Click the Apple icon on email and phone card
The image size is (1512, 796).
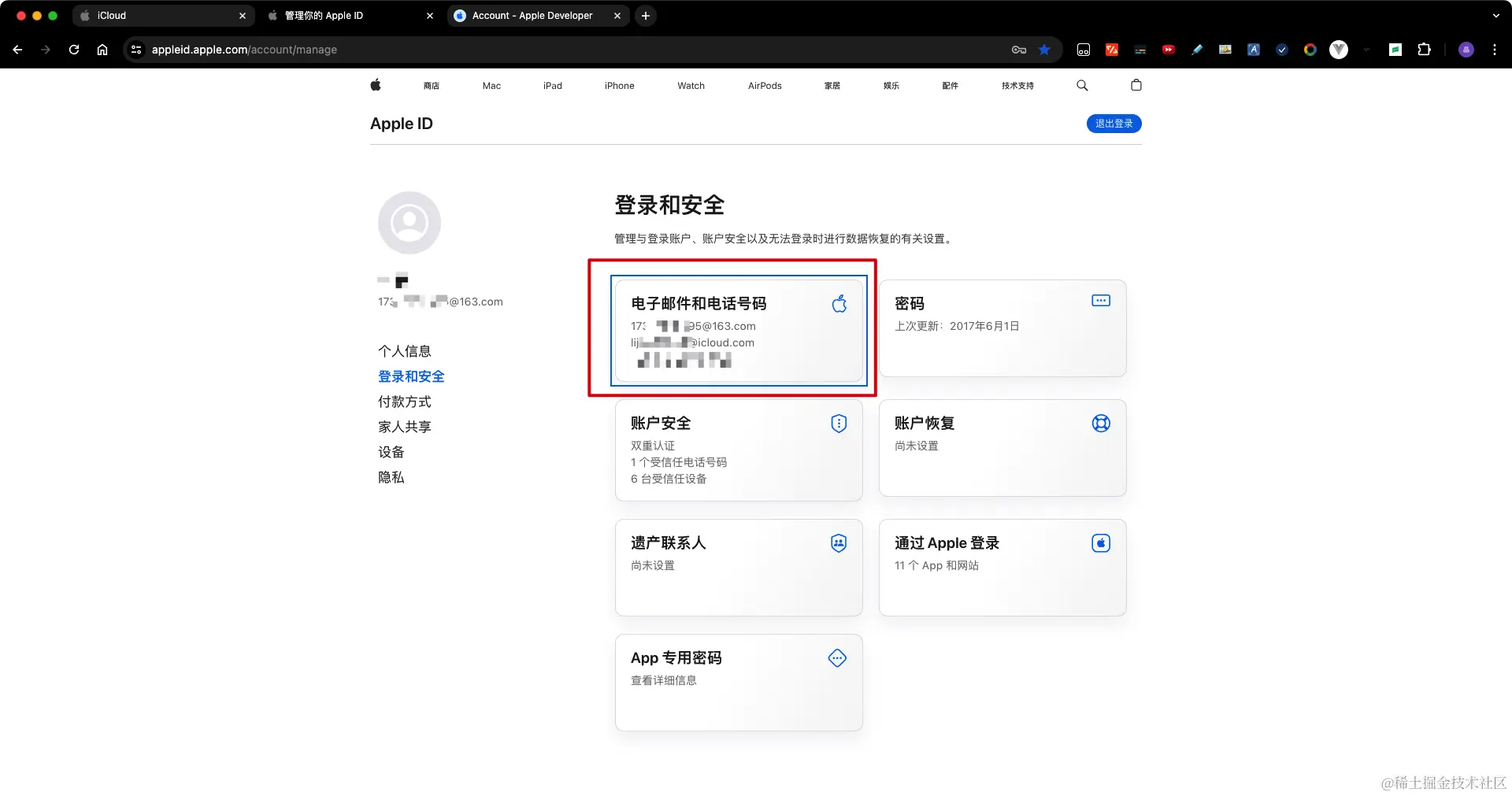click(x=839, y=303)
